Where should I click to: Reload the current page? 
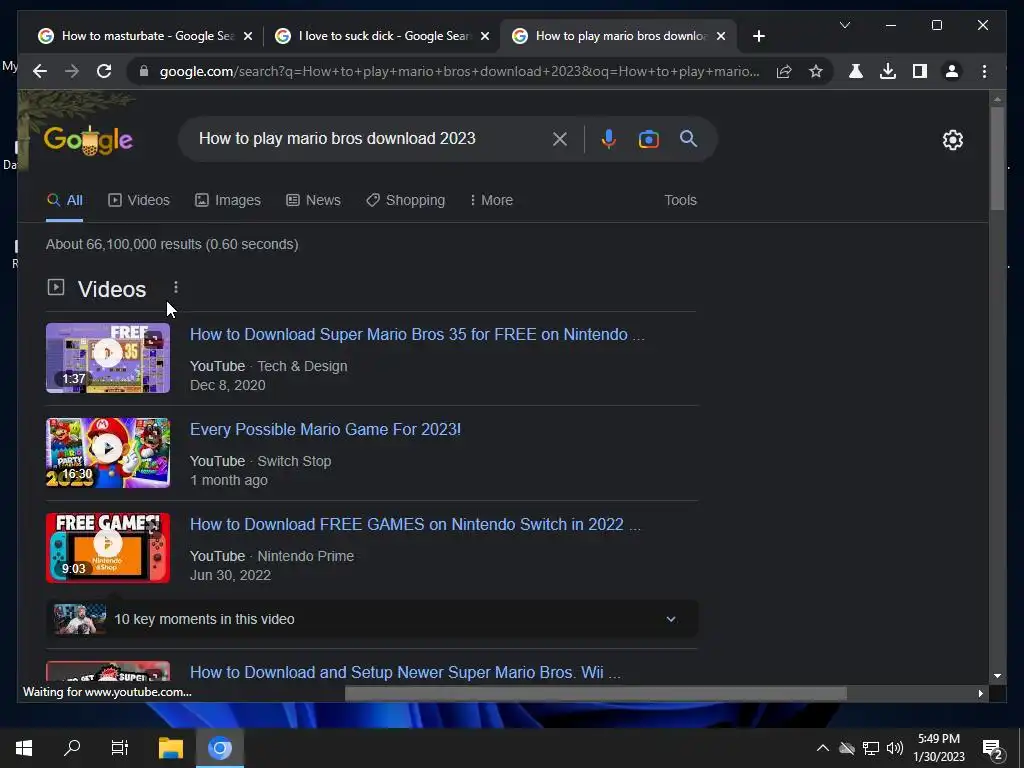tap(104, 71)
